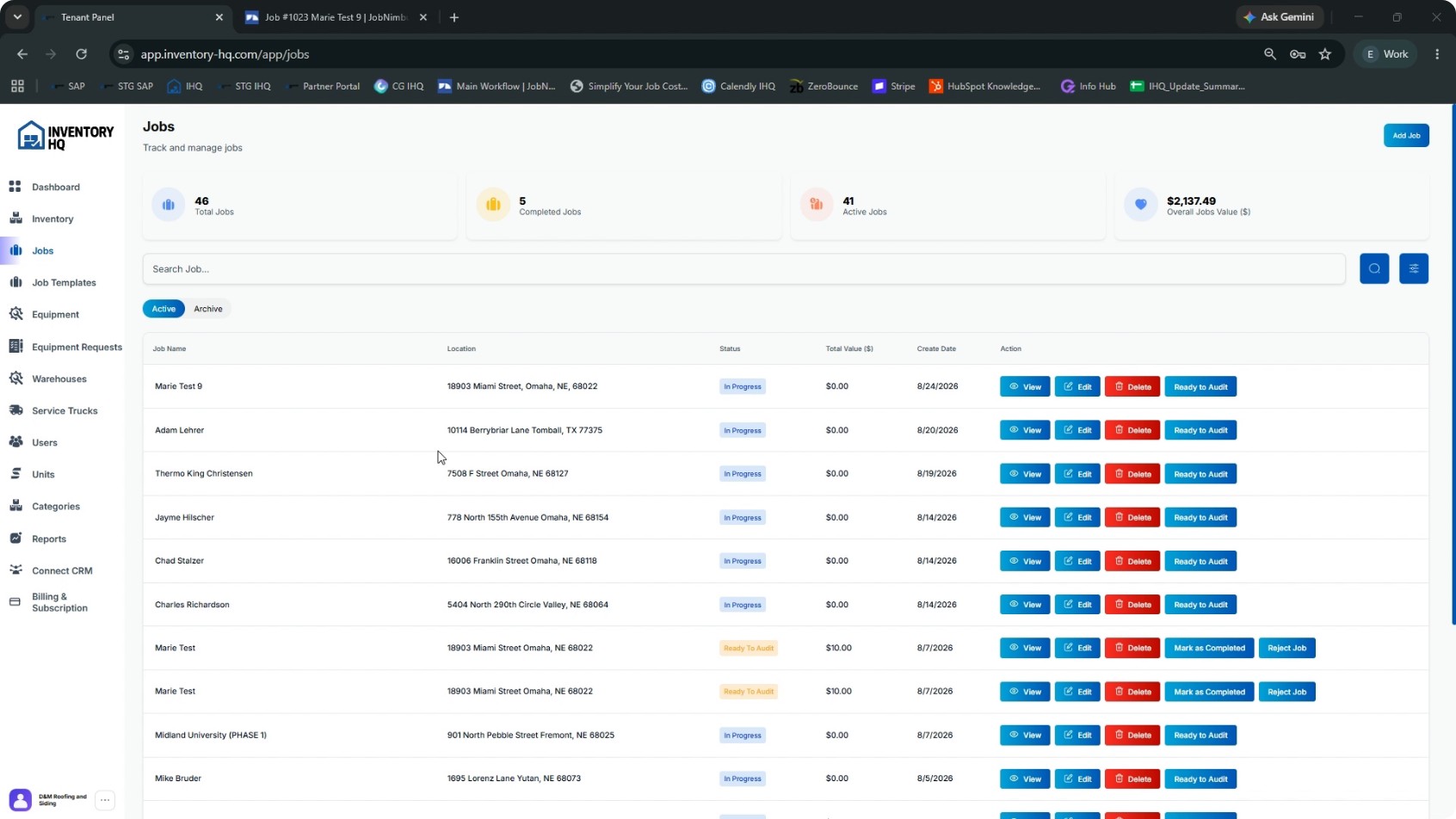The image size is (1456, 819).
Task: Mark Mike Bruder job Ready to Audit
Action: coord(1200,779)
